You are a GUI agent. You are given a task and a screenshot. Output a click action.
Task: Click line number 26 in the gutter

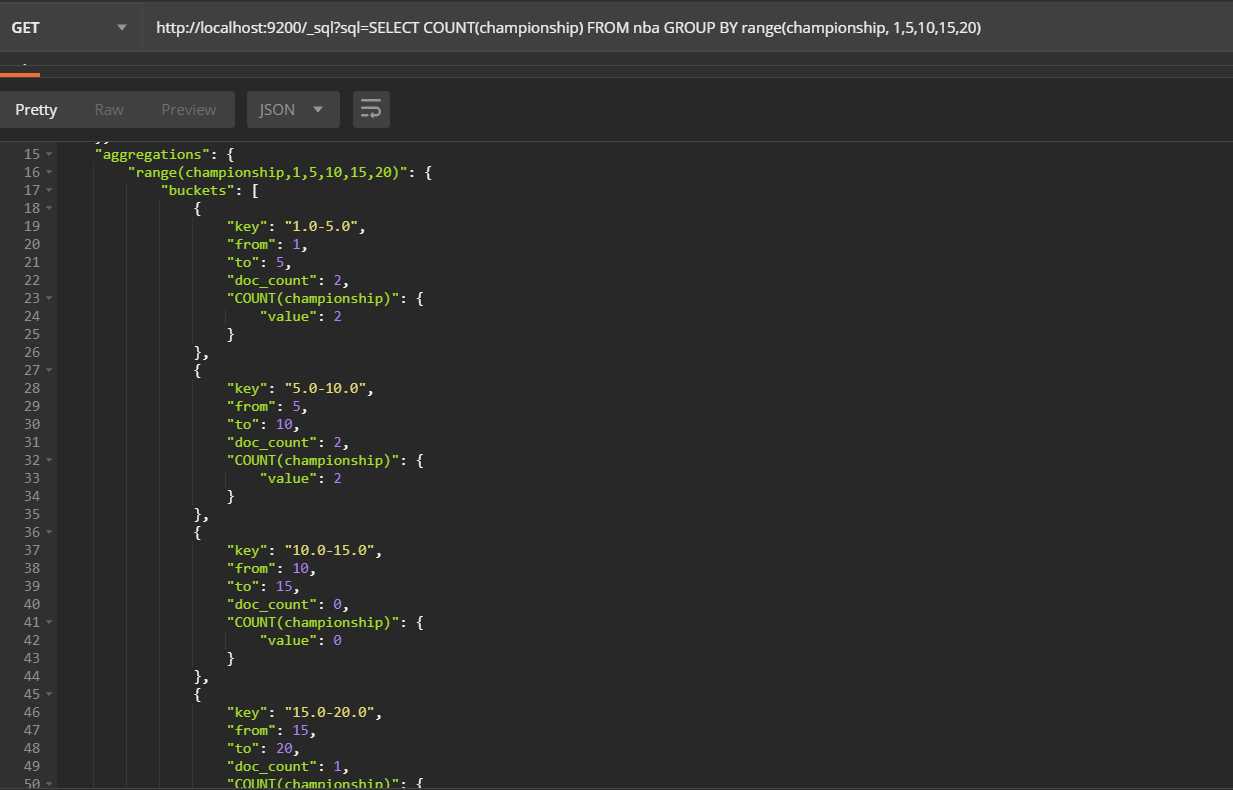tap(31, 352)
